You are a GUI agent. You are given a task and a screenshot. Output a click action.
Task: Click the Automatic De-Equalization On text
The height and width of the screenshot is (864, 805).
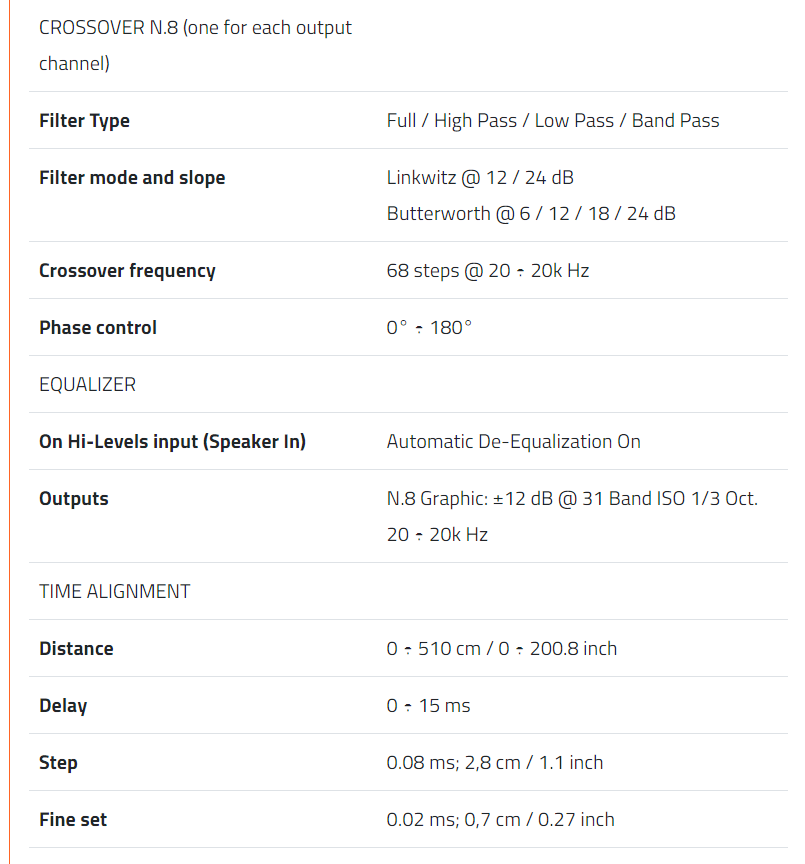513,442
